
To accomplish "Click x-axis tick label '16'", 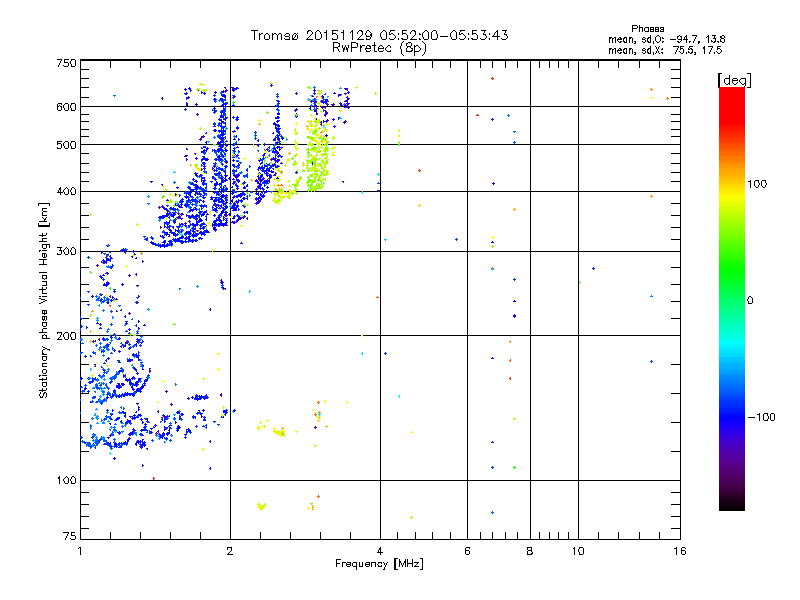I will (x=680, y=551).
